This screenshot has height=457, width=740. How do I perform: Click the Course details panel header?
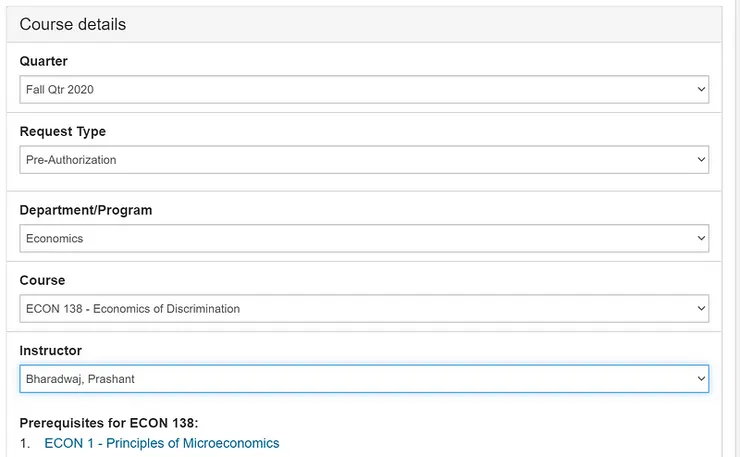point(73,24)
